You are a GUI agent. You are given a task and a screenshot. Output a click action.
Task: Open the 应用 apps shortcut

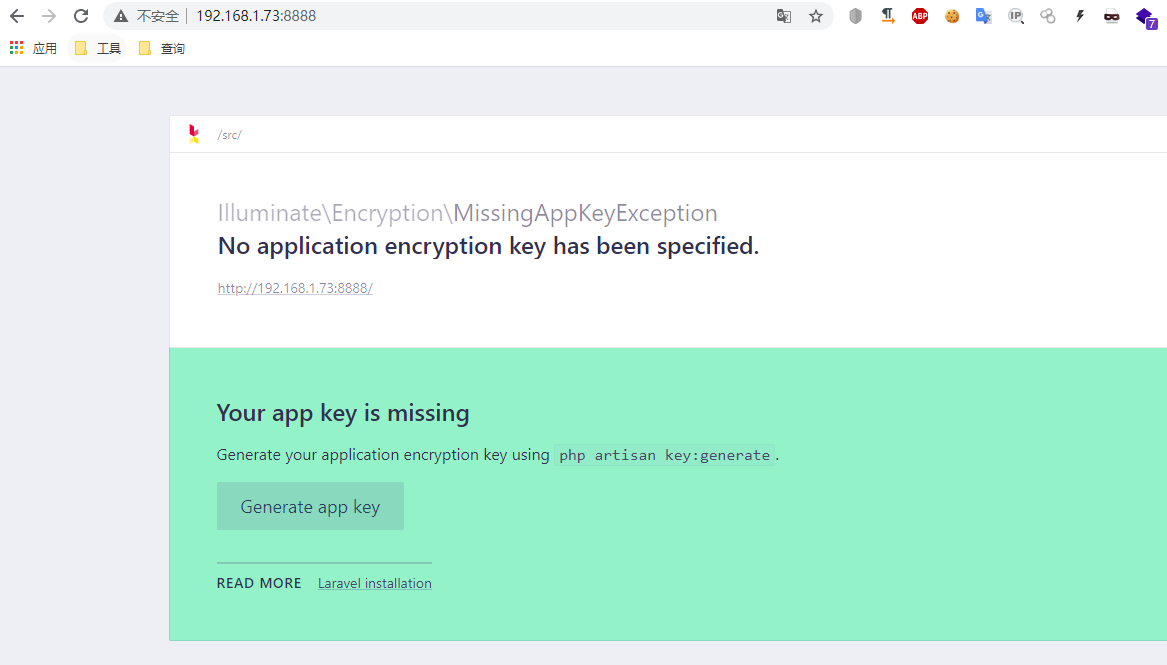click(33, 48)
